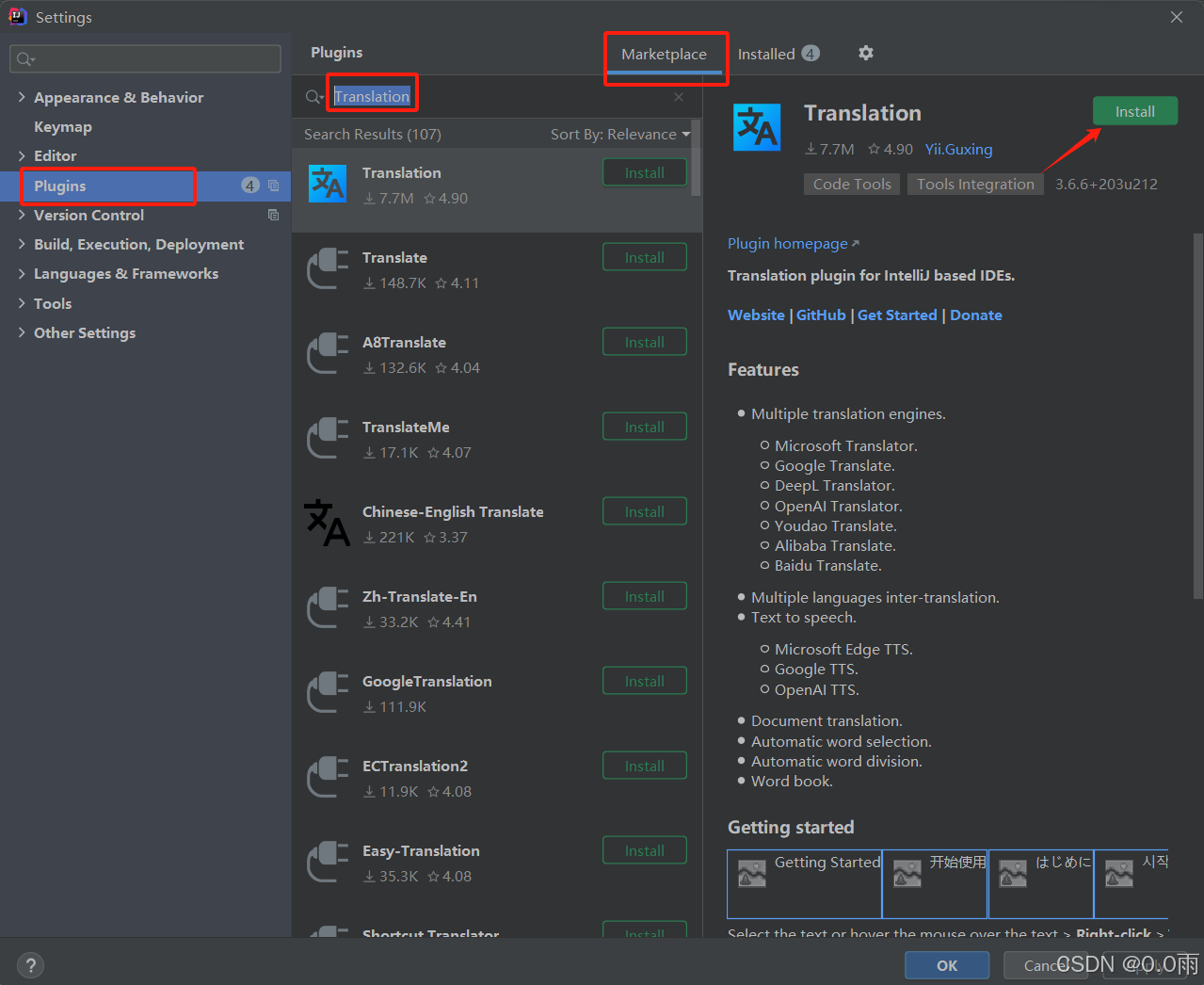This screenshot has height=985, width=1204.
Task: Click Install next to ECTranslation2
Action: [645, 766]
